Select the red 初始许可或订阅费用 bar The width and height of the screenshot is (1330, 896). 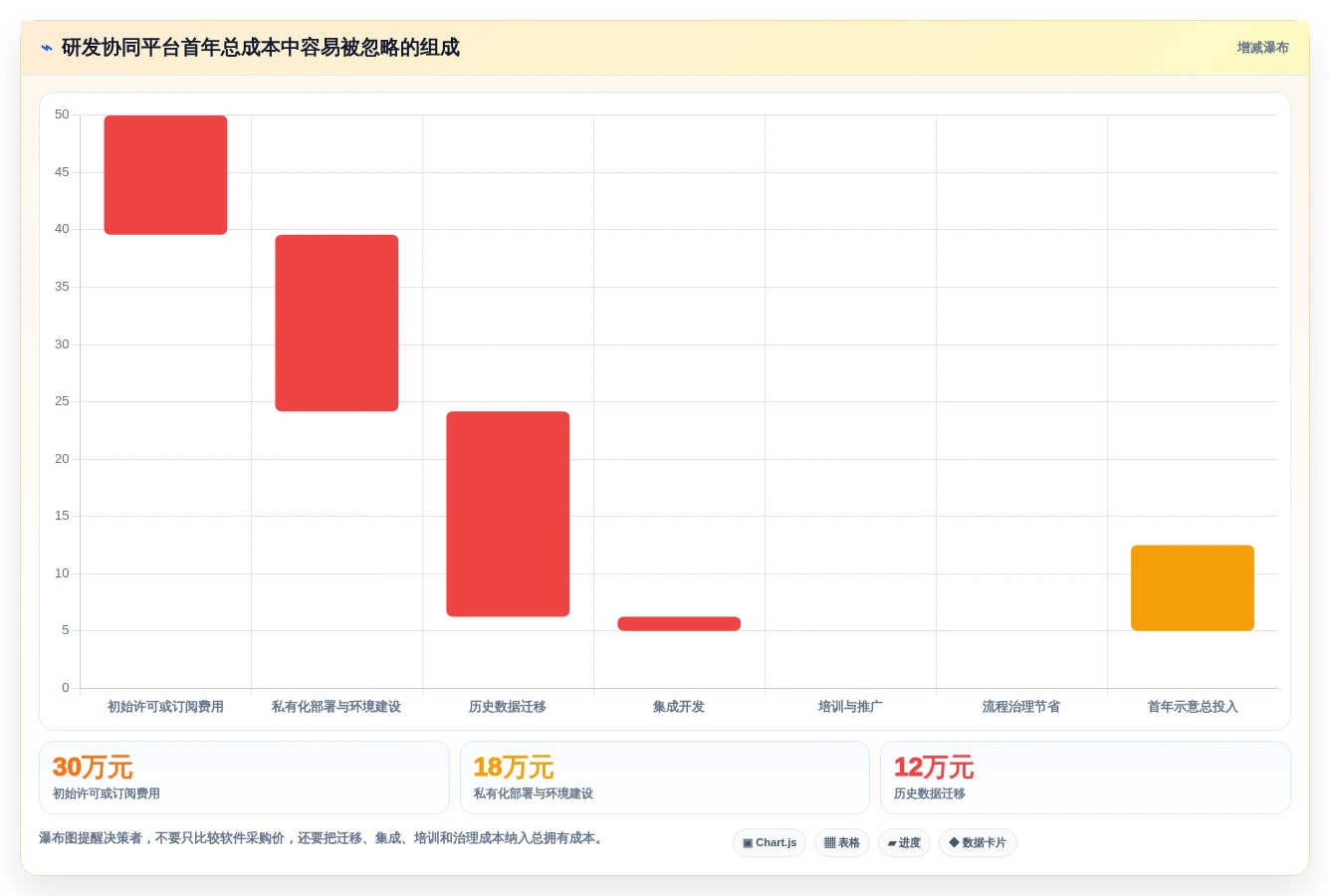click(x=165, y=175)
